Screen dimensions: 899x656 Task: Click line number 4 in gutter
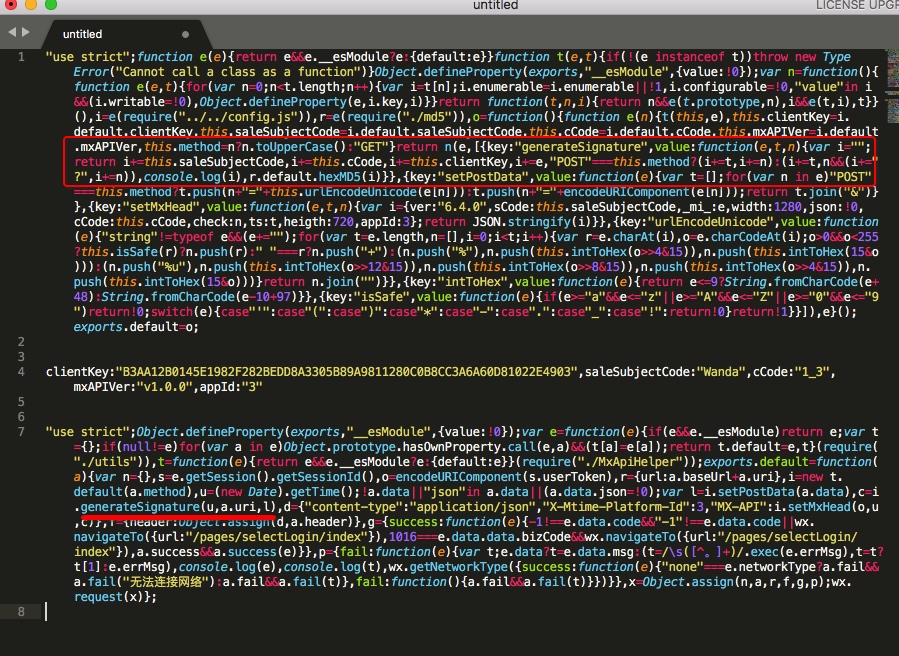click(21, 372)
